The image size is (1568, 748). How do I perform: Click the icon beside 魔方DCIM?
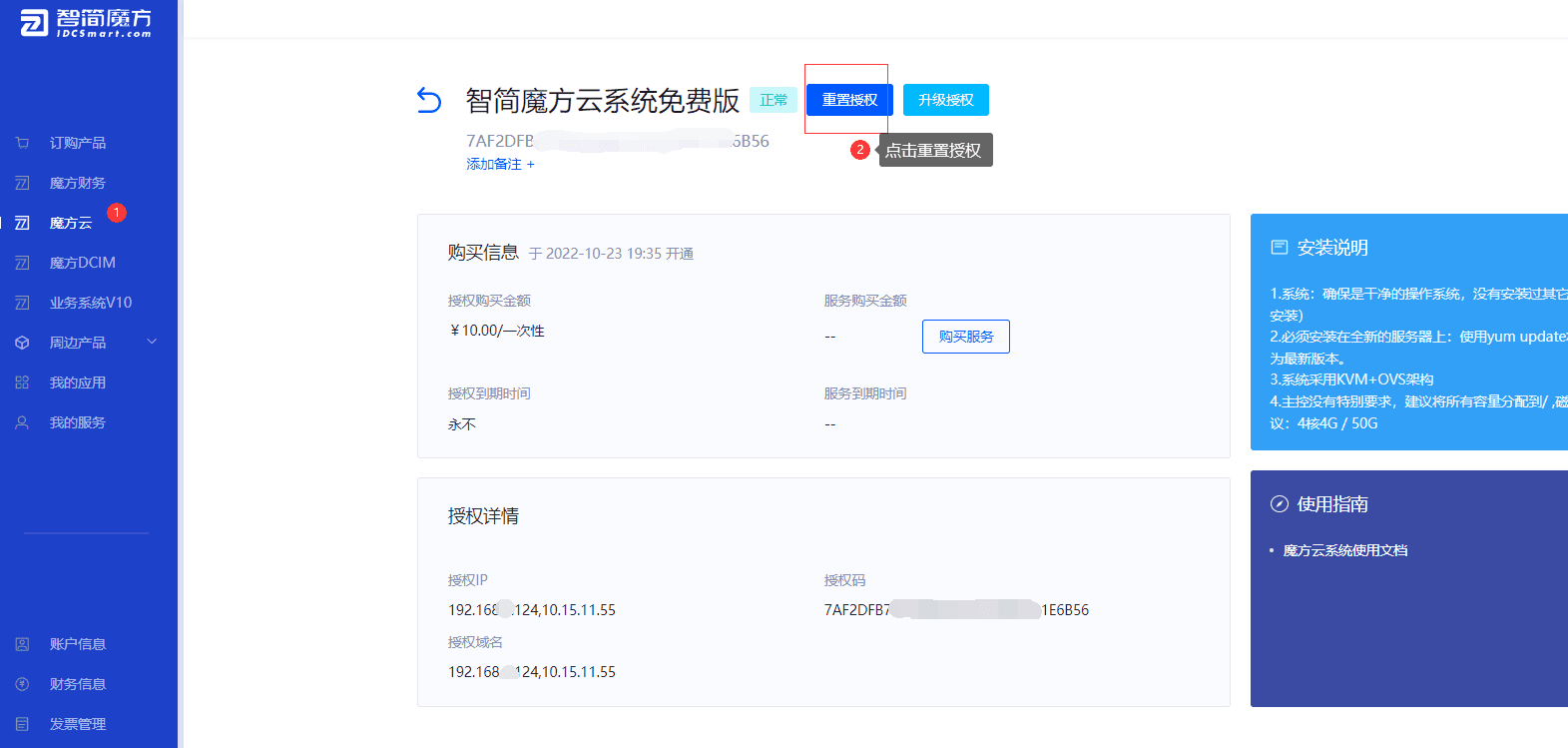point(22,263)
